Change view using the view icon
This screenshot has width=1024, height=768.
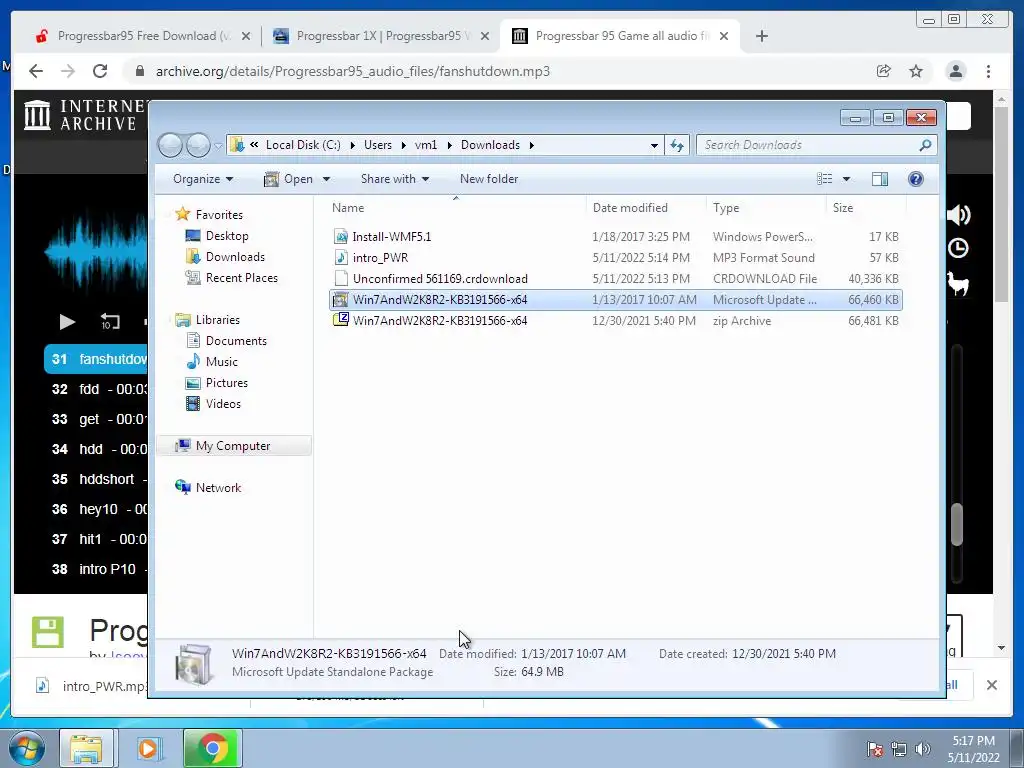coord(825,179)
